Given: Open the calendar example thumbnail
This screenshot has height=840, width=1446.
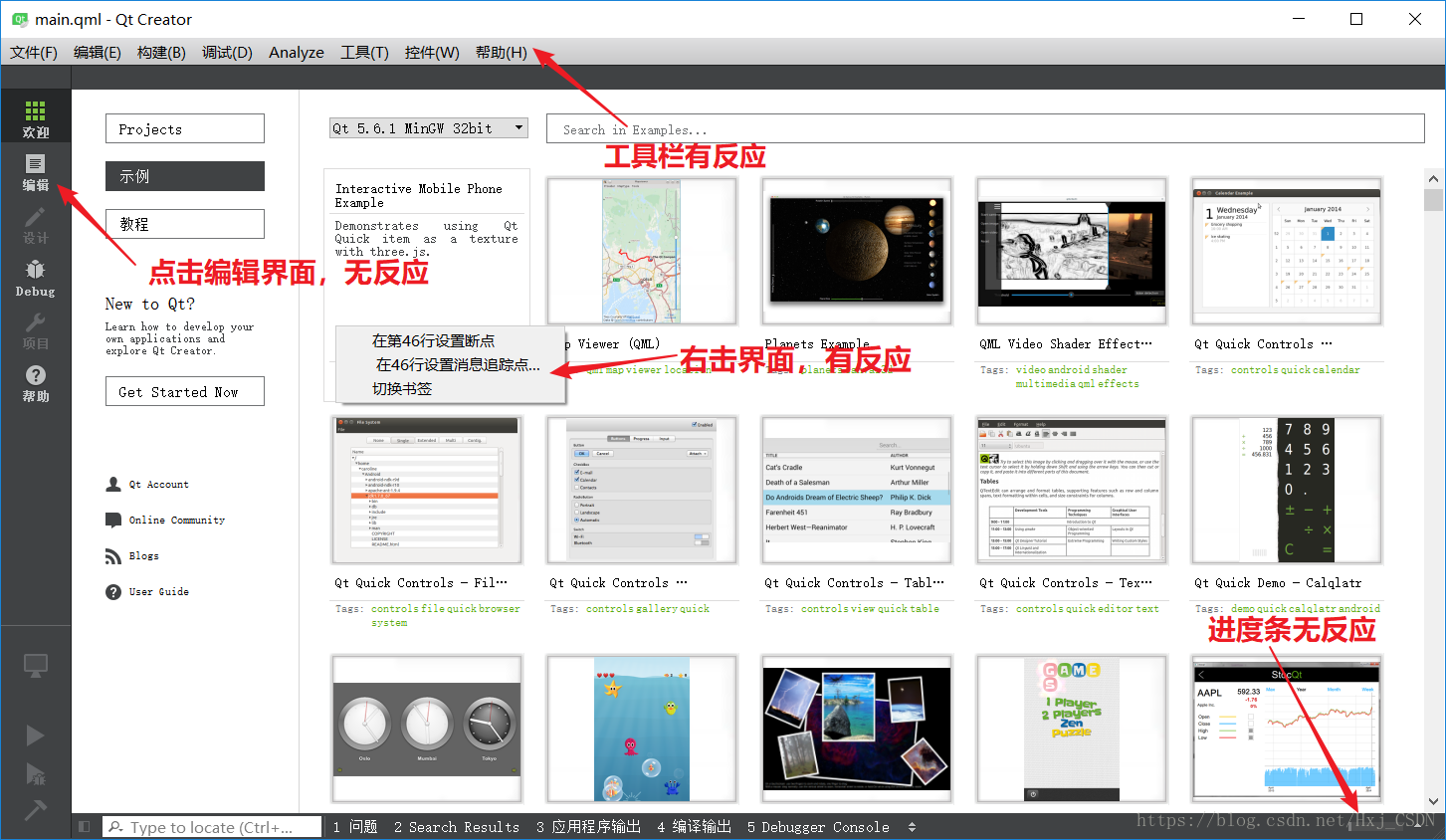Looking at the screenshot, I should [x=1287, y=251].
